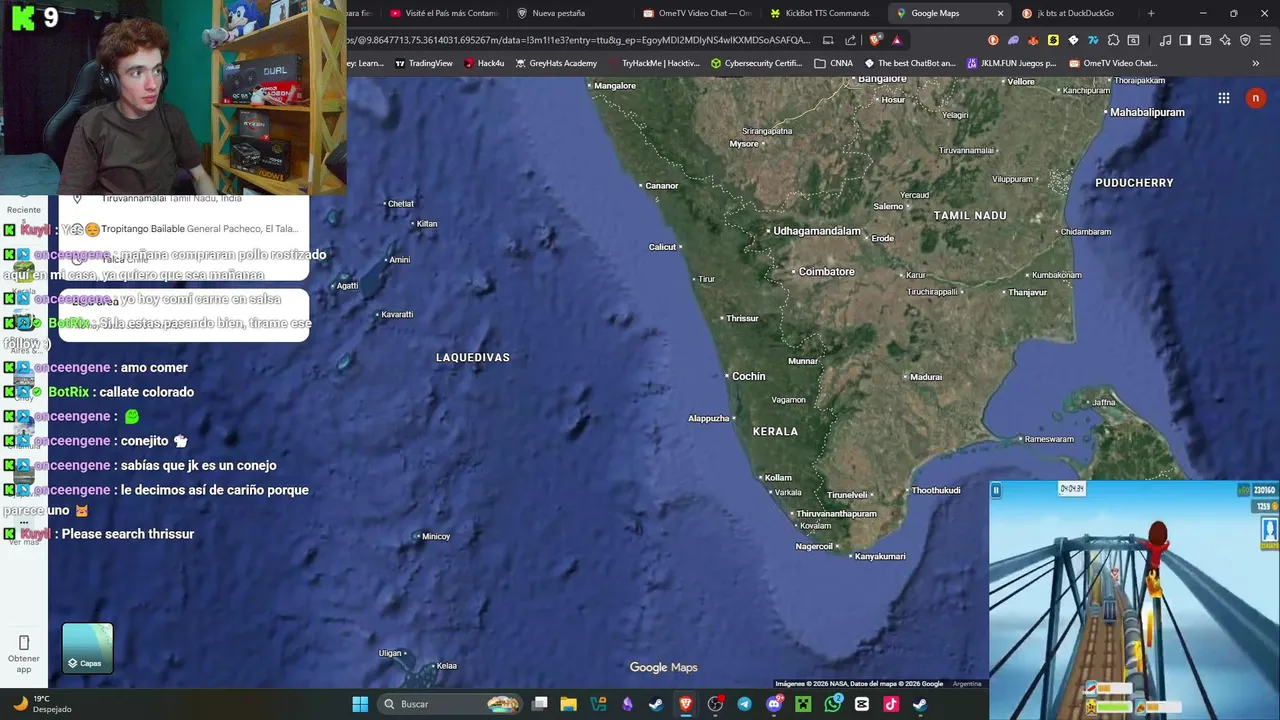Open the Obsidian taskbar icon

pyautogui.click(x=627, y=704)
